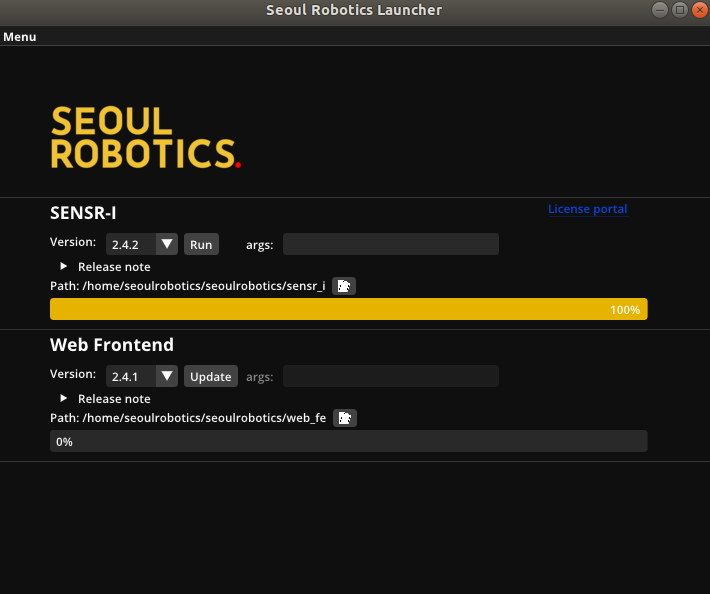Click folder icon next to sensr_i path
710x594 pixels.
click(344, 286)
